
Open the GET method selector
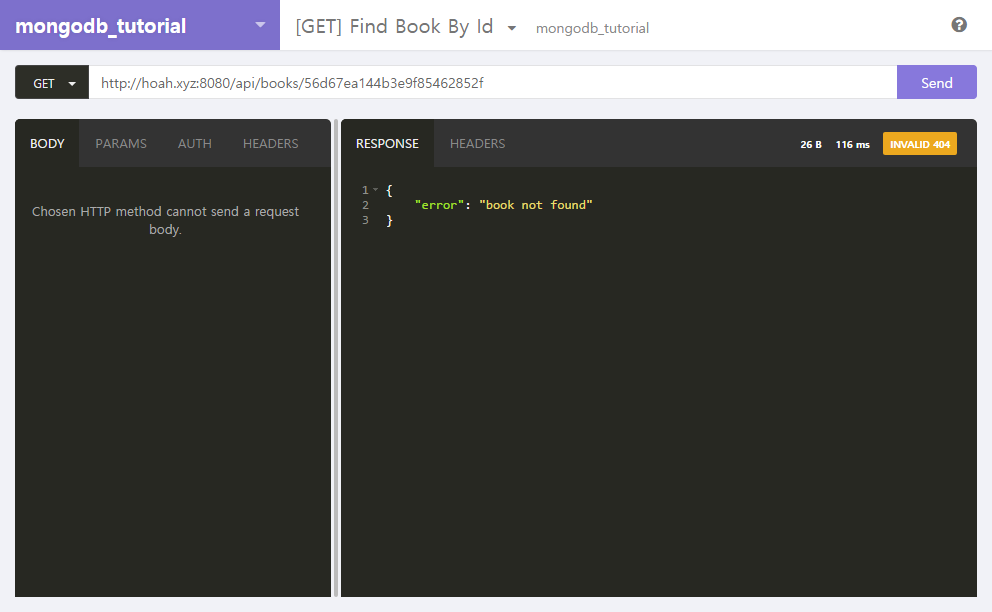(x=52, y=83)
